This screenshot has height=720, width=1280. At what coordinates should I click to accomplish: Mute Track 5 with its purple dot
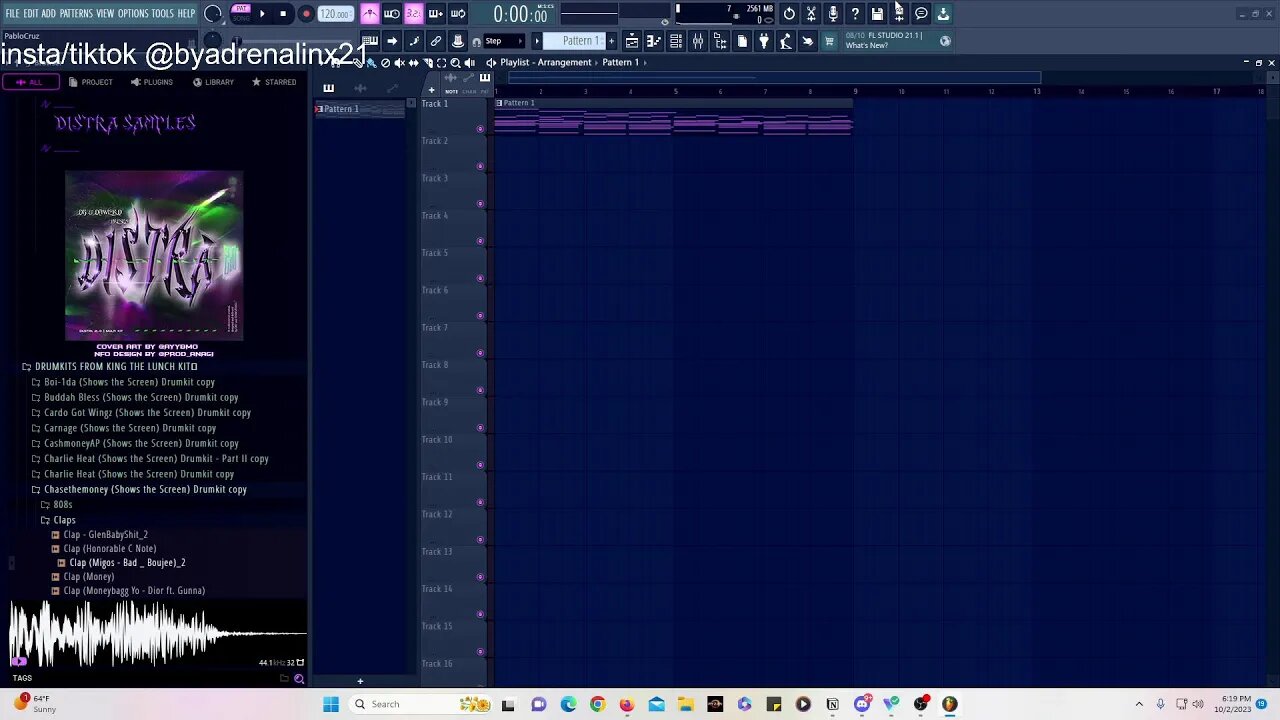coord(480,278)
